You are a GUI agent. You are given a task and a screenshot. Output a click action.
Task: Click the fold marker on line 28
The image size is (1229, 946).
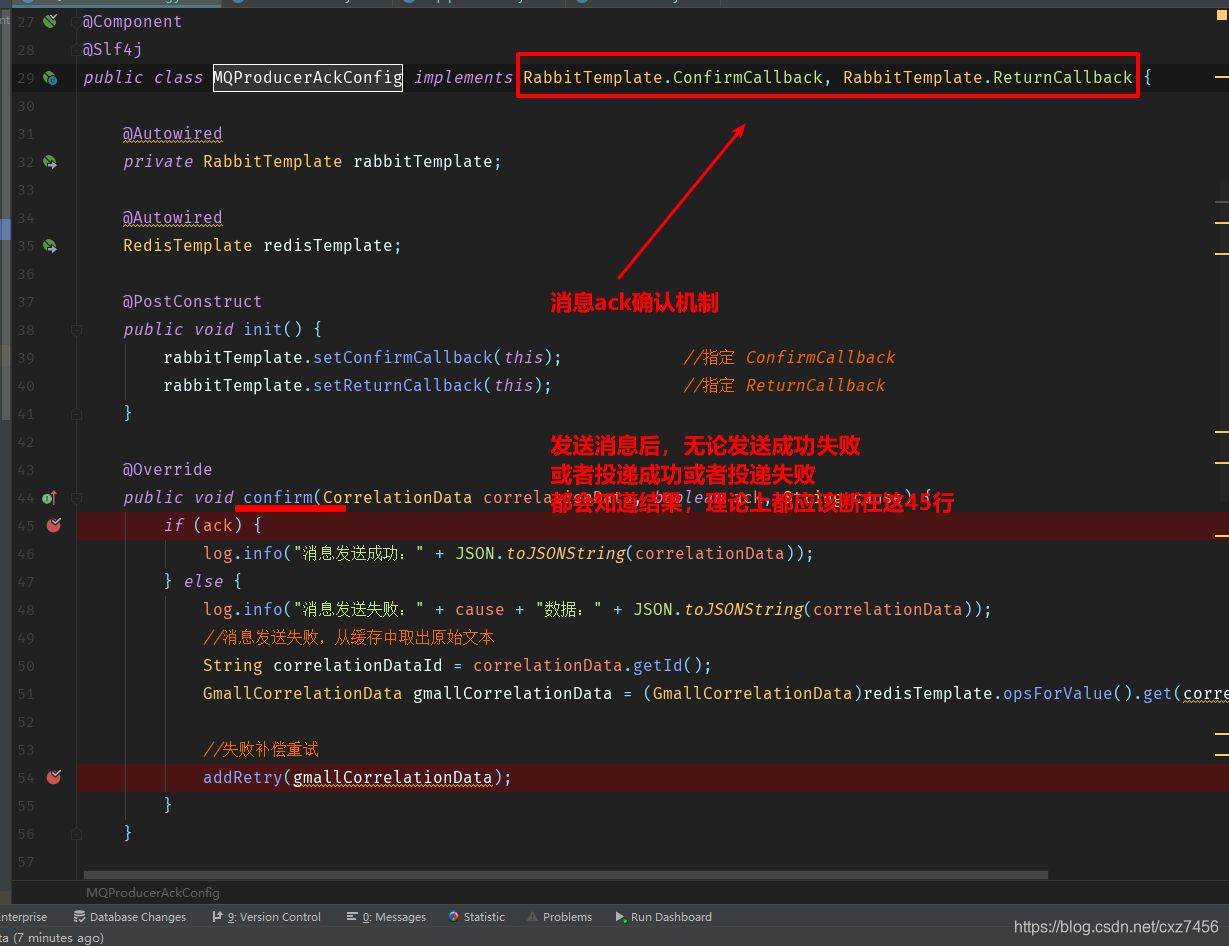(x=76, y=49)
